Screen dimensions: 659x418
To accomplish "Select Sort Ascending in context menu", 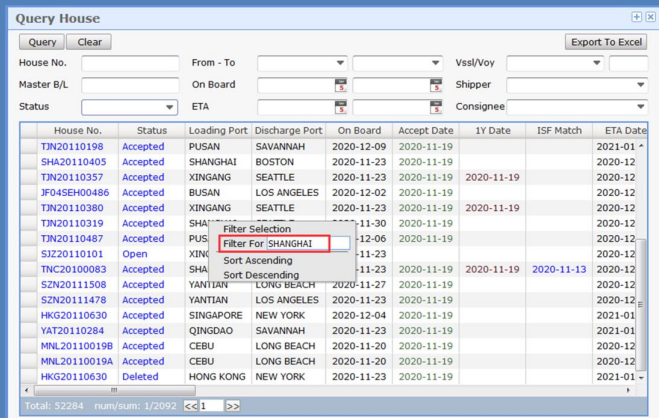I will [x=258, y=260].
